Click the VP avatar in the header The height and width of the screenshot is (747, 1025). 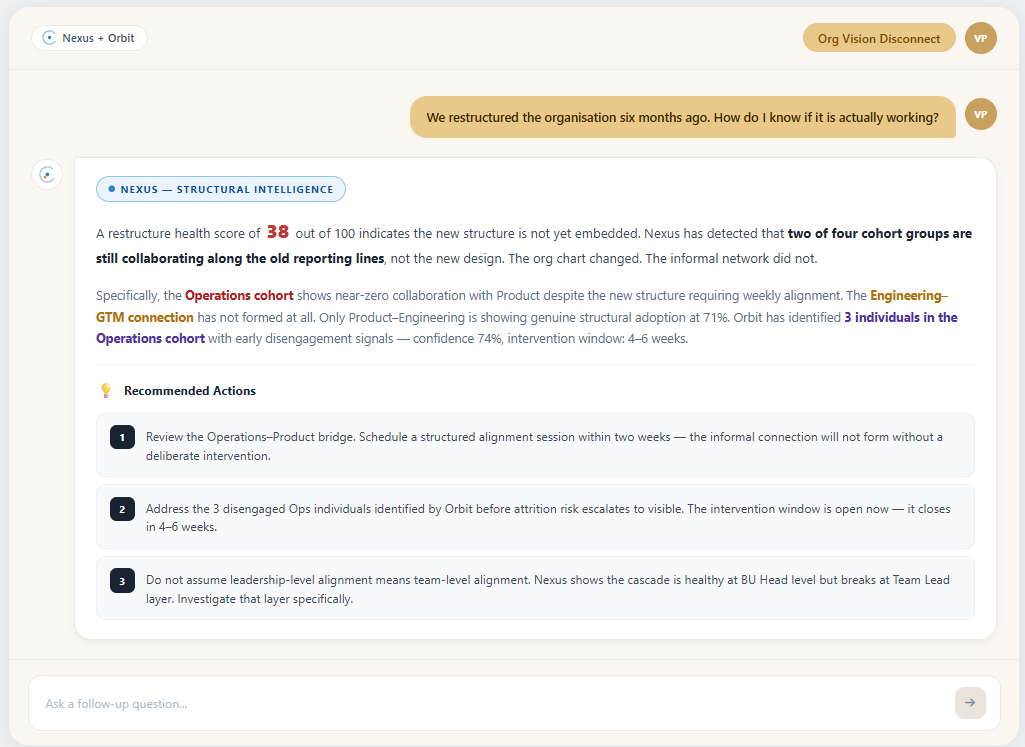click(981, 38)
